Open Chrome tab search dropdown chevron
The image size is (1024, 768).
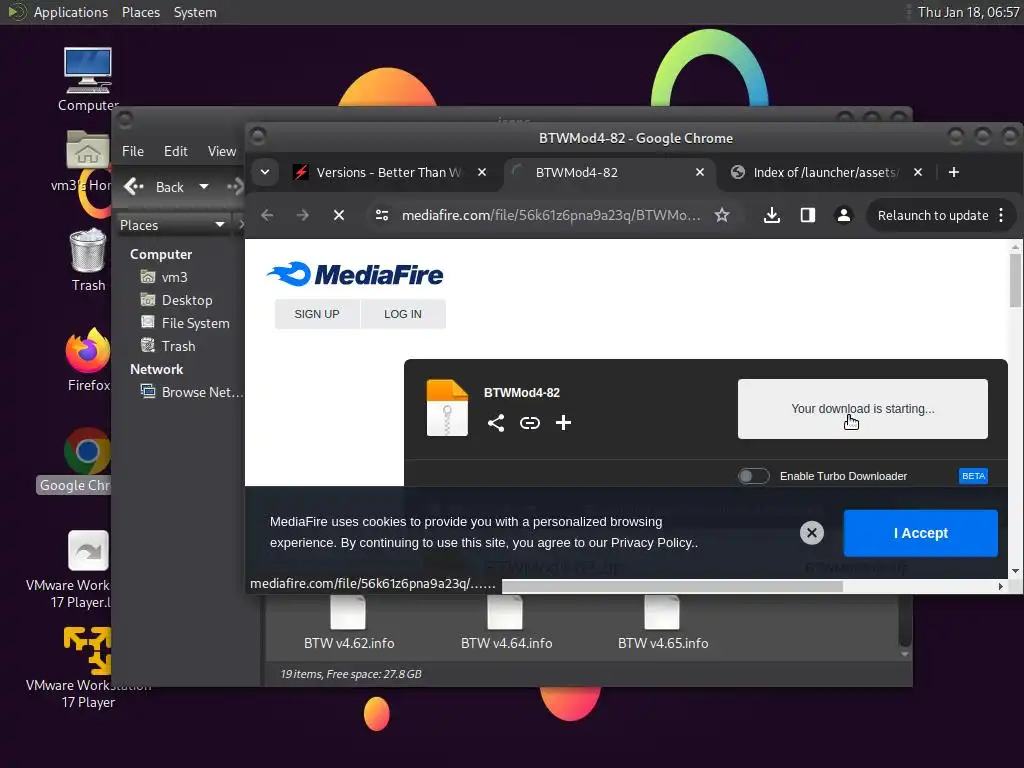[x=264, y=172]
